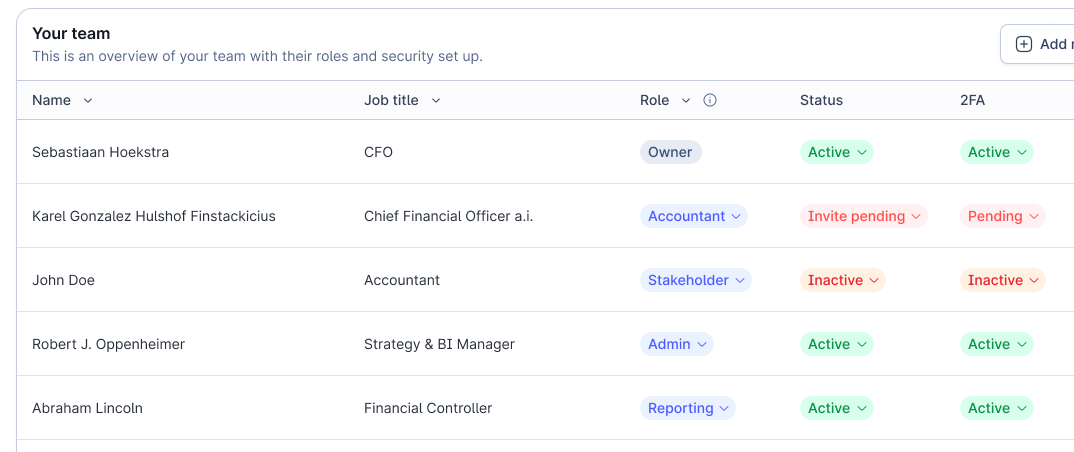Click the 2FA column header
The width and height of the screenshot is (1074, 452).
(972, 100)
